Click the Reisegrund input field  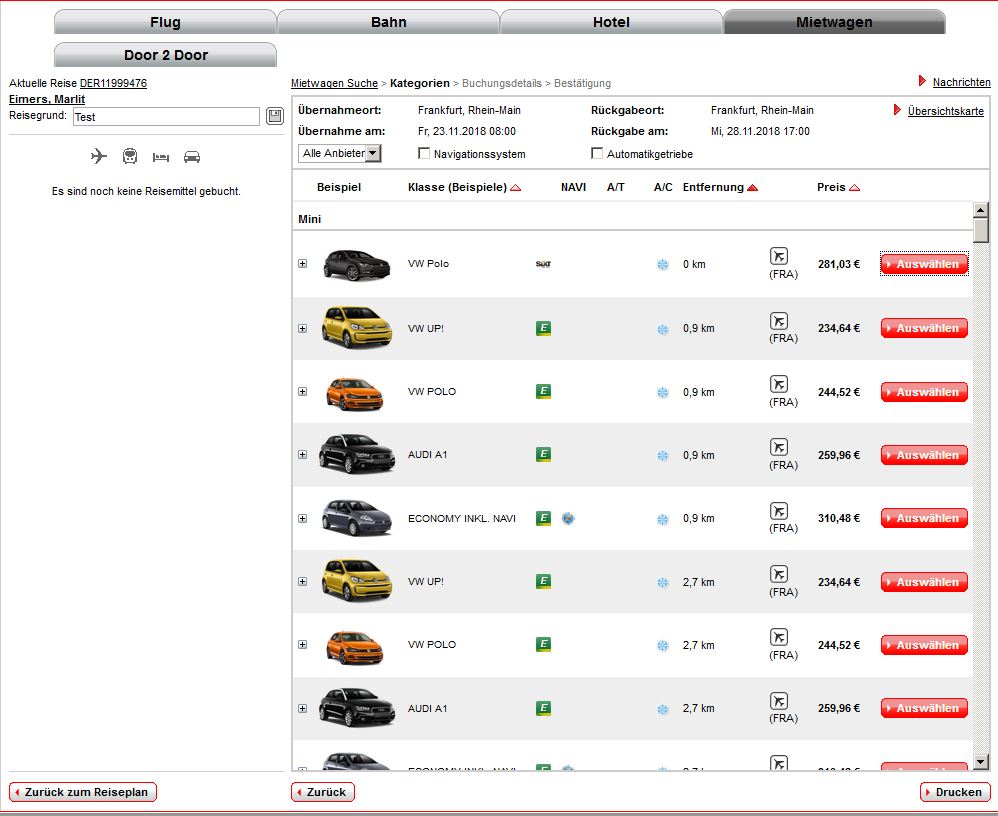166,116
